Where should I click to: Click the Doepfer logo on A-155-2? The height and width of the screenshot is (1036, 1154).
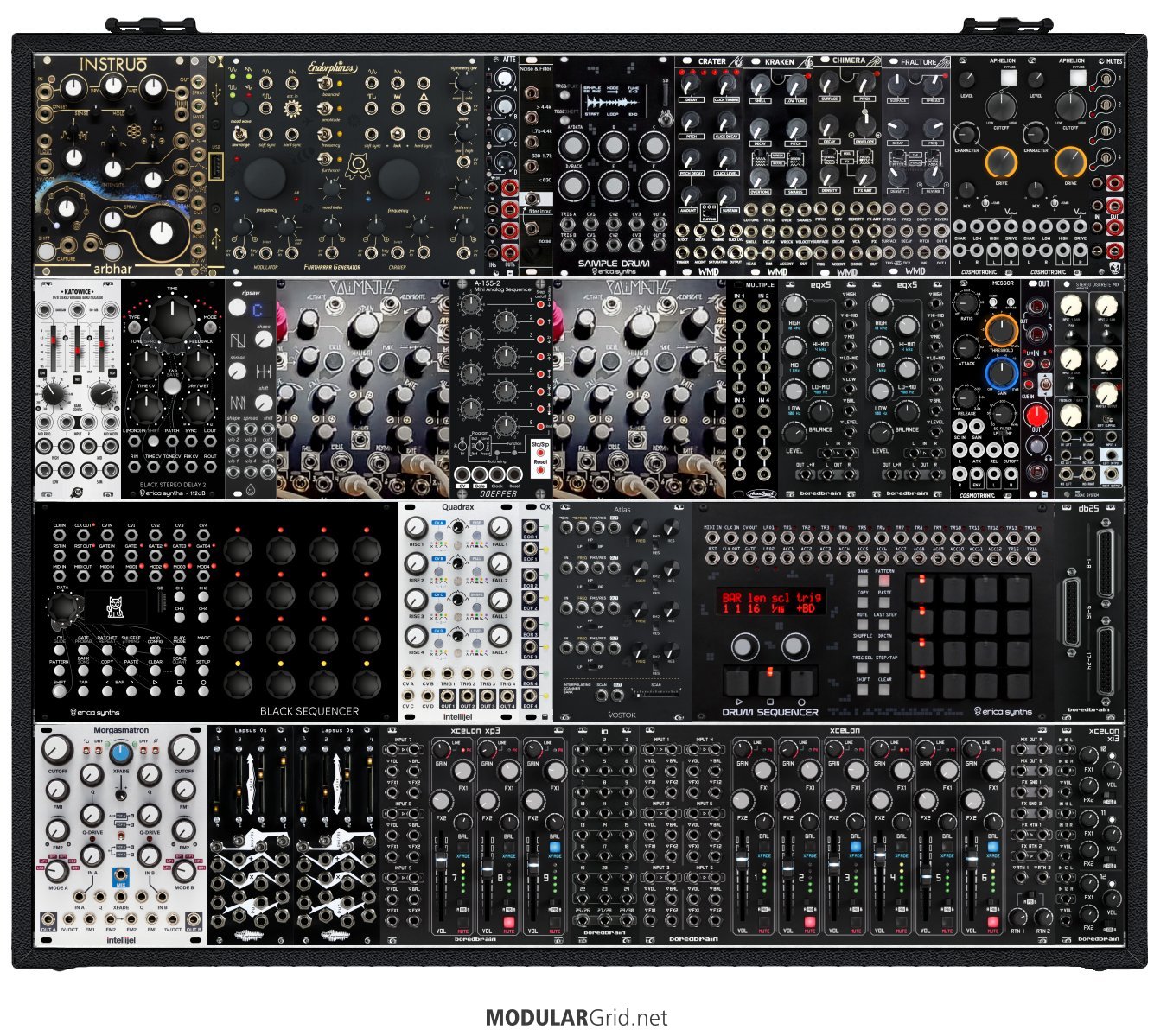[500, 493]
